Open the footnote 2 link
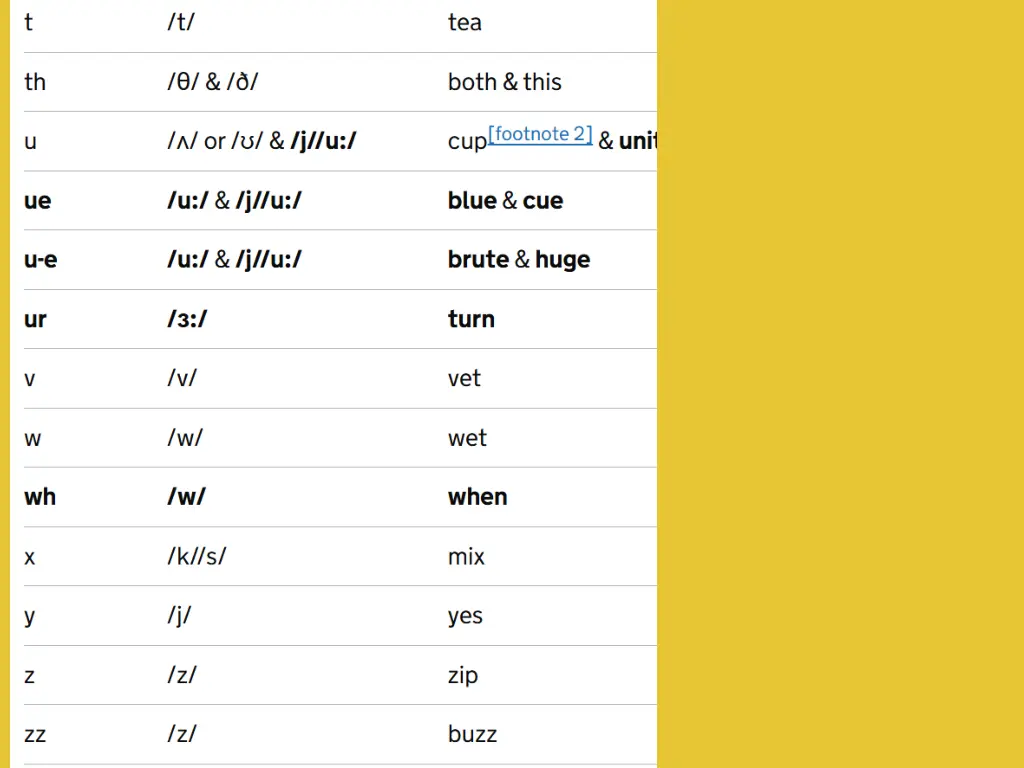This screenshot has height=768, width=1024. [x=540, y=134]
